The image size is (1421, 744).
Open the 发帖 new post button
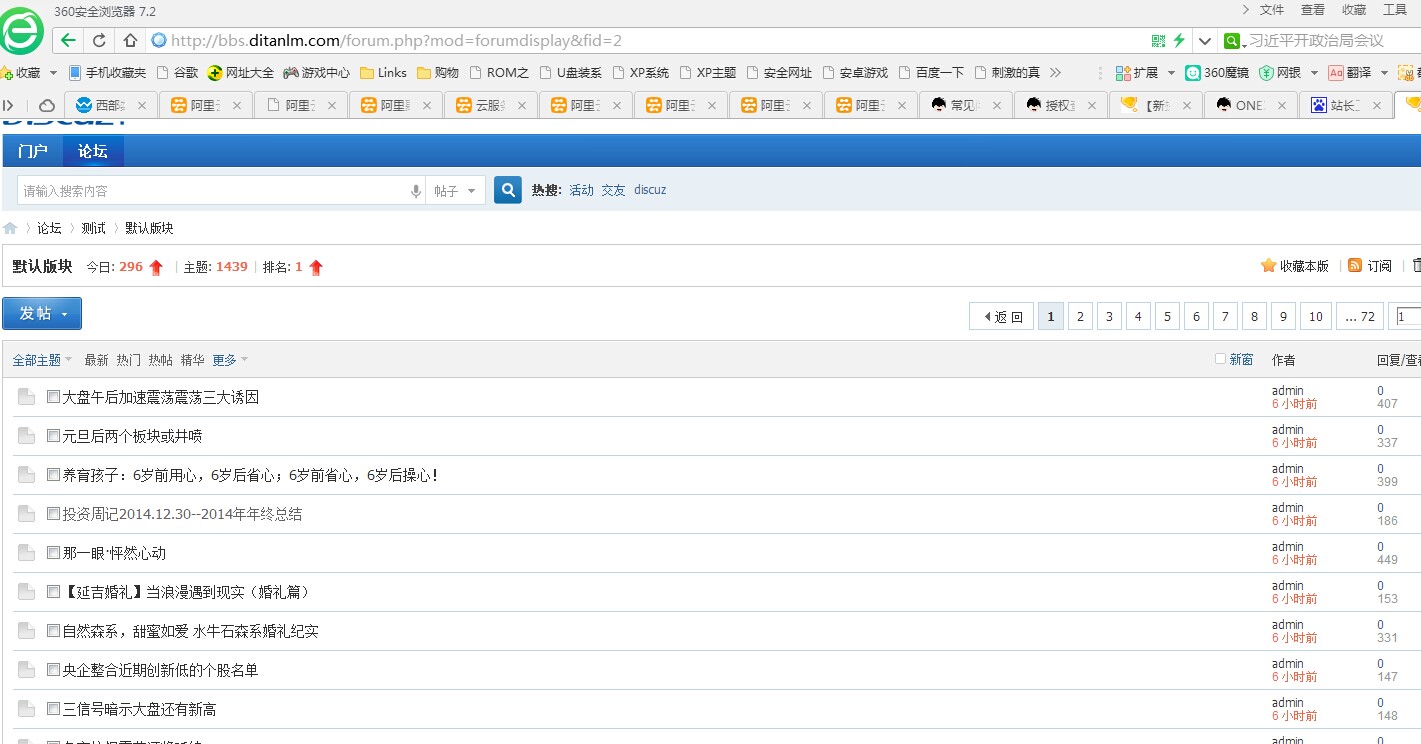point(42,314)
